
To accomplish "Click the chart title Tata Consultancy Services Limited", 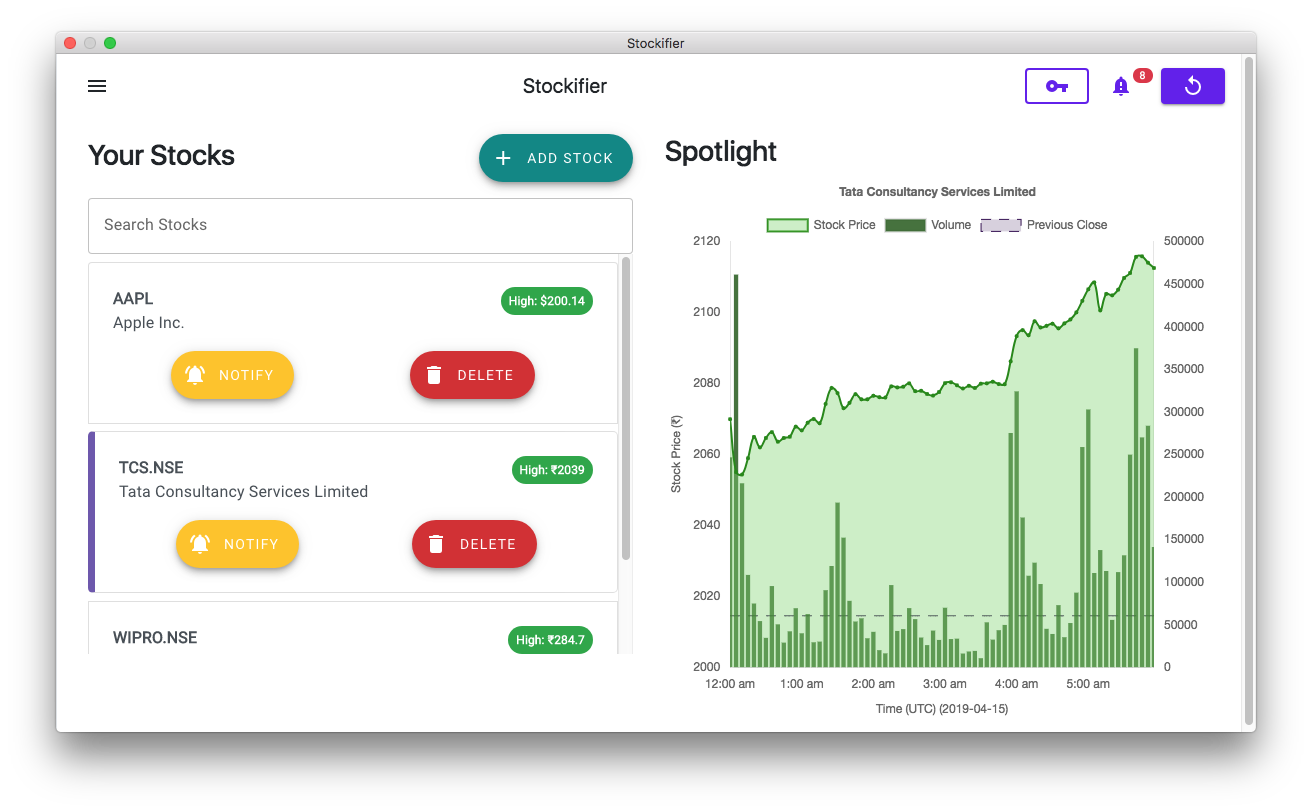I will [x=937, y=191].
